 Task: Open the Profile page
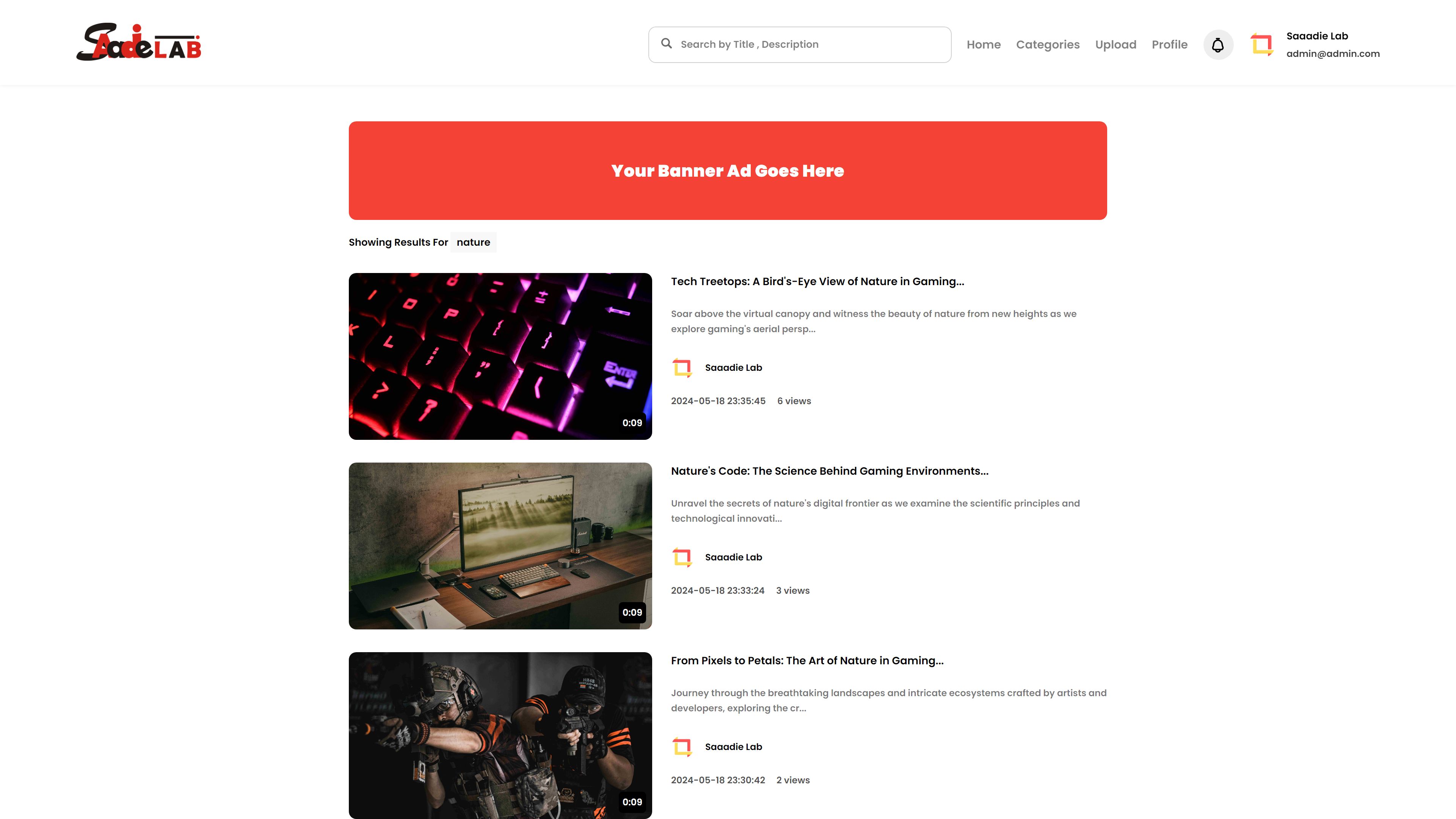[1169, 45]
